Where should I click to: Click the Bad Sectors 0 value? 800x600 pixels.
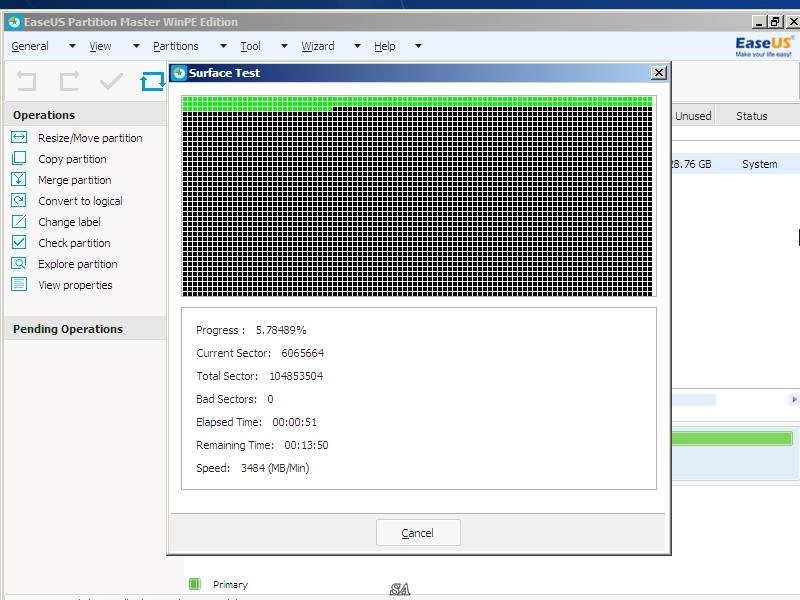point(270,399)
